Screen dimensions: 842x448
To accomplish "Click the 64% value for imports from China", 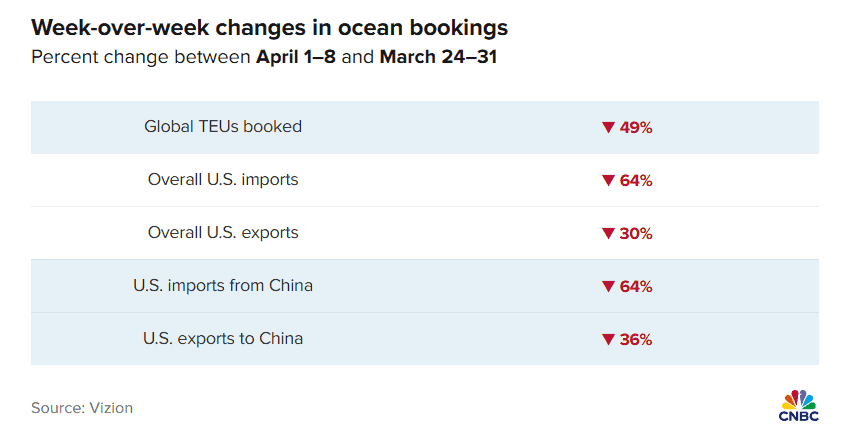I will [x=636, y=286].
